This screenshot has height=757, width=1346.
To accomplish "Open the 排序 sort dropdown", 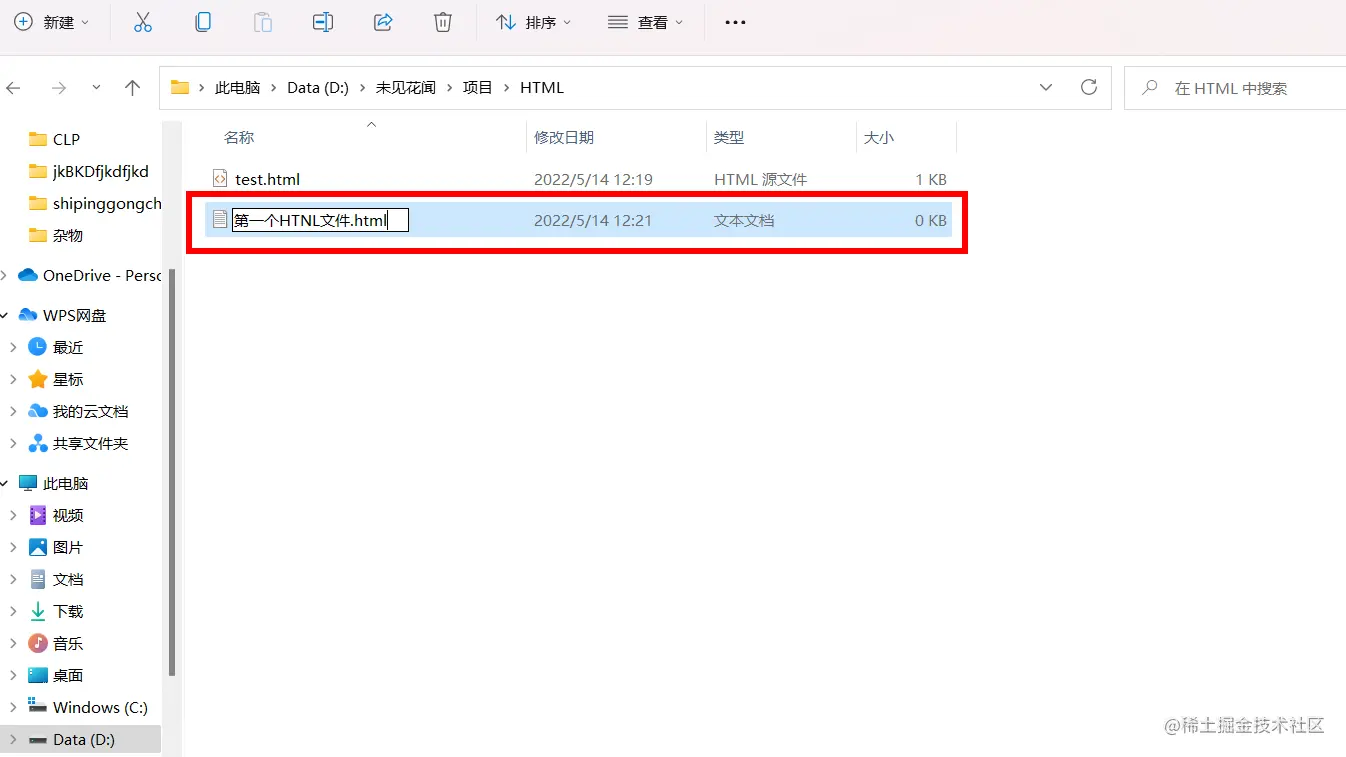I will click(534, 22).
